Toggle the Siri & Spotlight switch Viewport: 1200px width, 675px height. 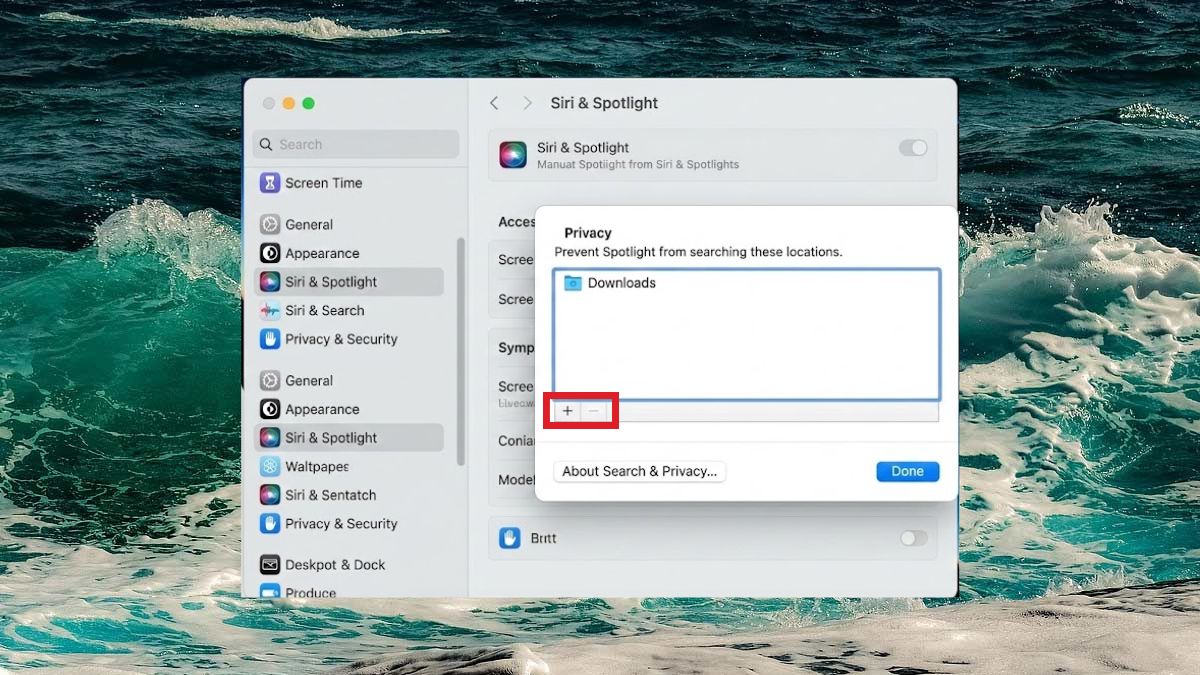click(913, 148)
